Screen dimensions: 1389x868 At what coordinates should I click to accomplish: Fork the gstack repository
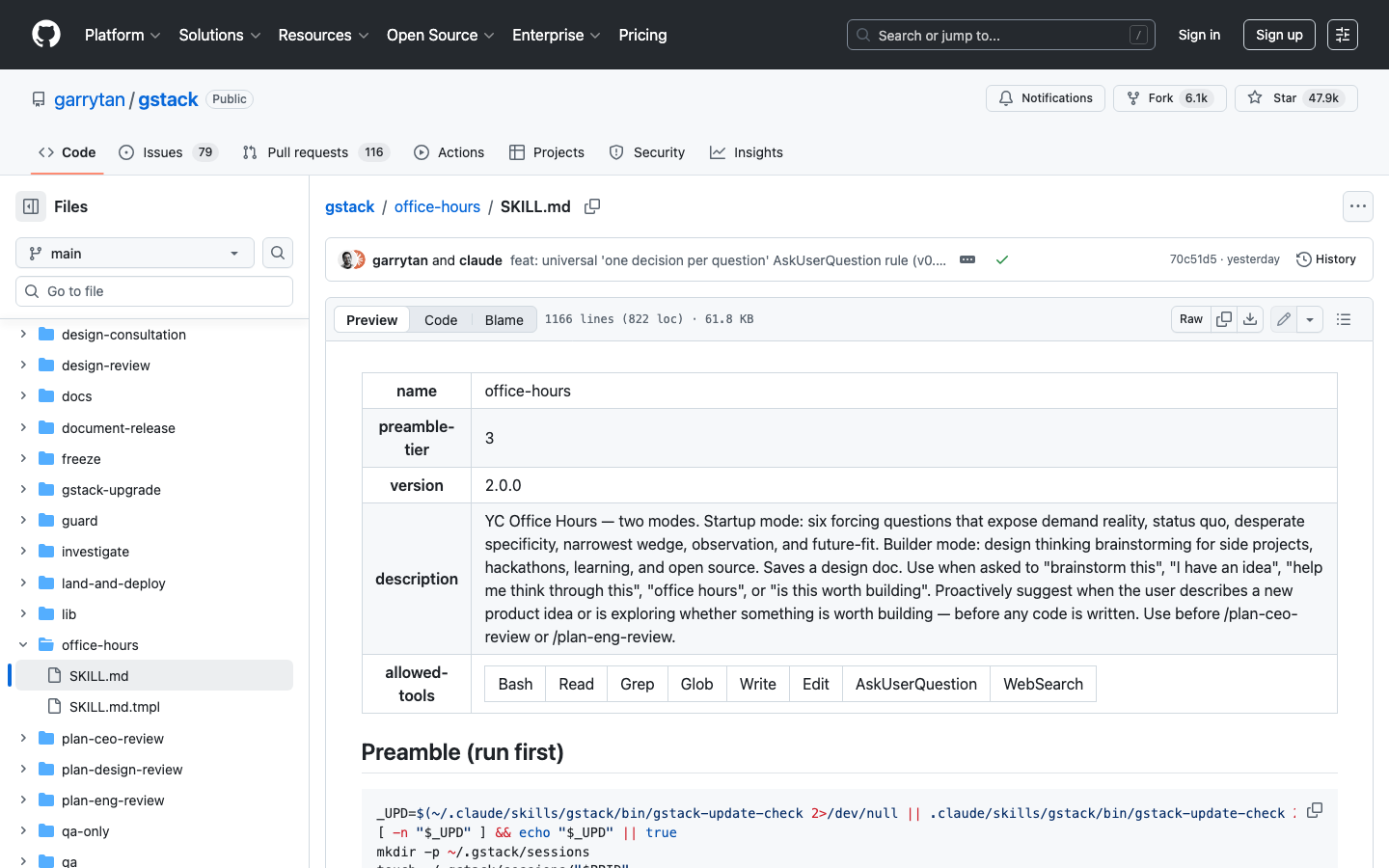coord(1170,98)
